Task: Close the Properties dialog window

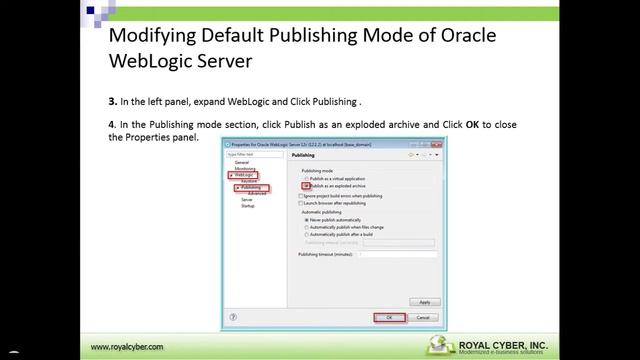Action: coord(436,144)
